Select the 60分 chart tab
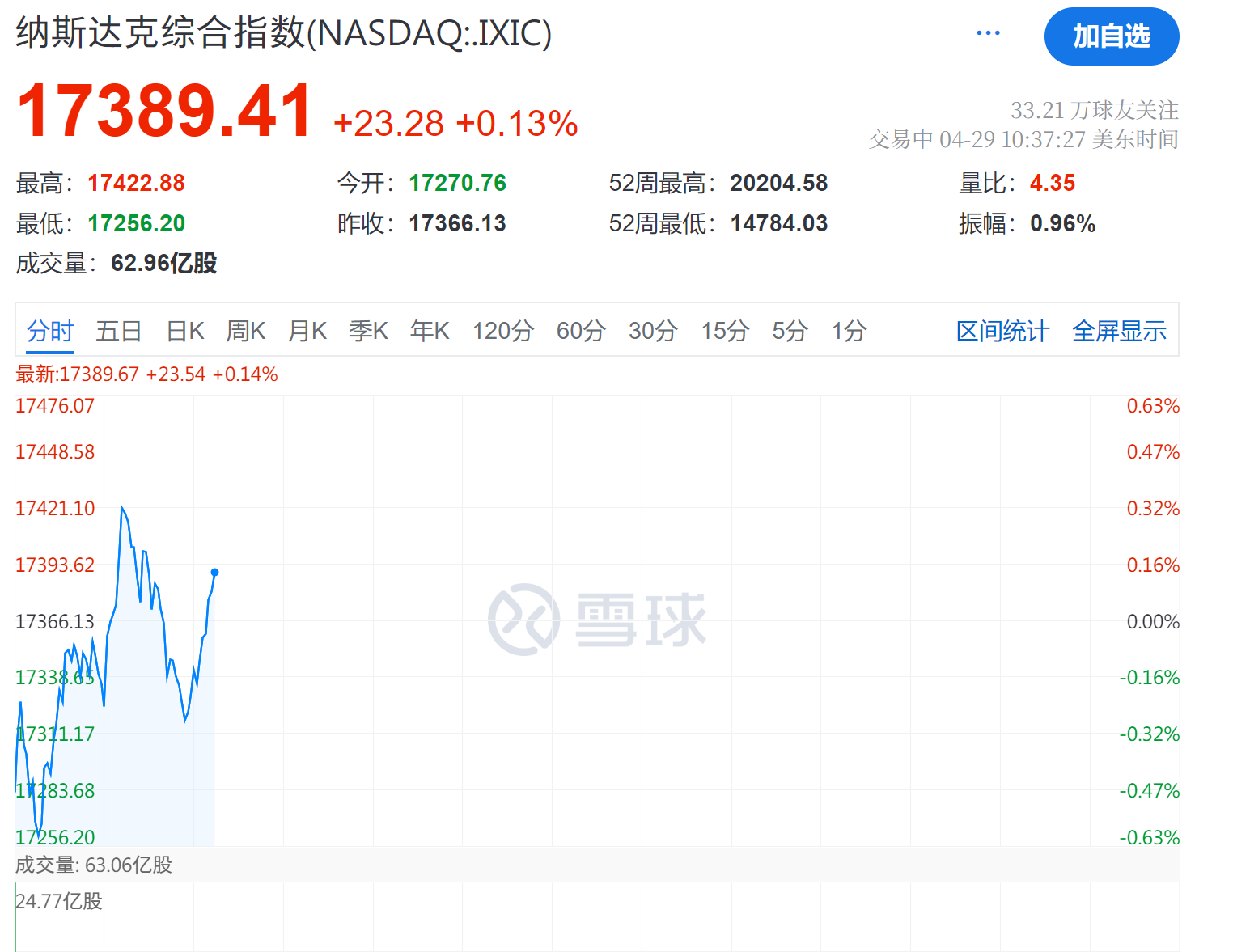1233x952 pixels. (581, 331)
